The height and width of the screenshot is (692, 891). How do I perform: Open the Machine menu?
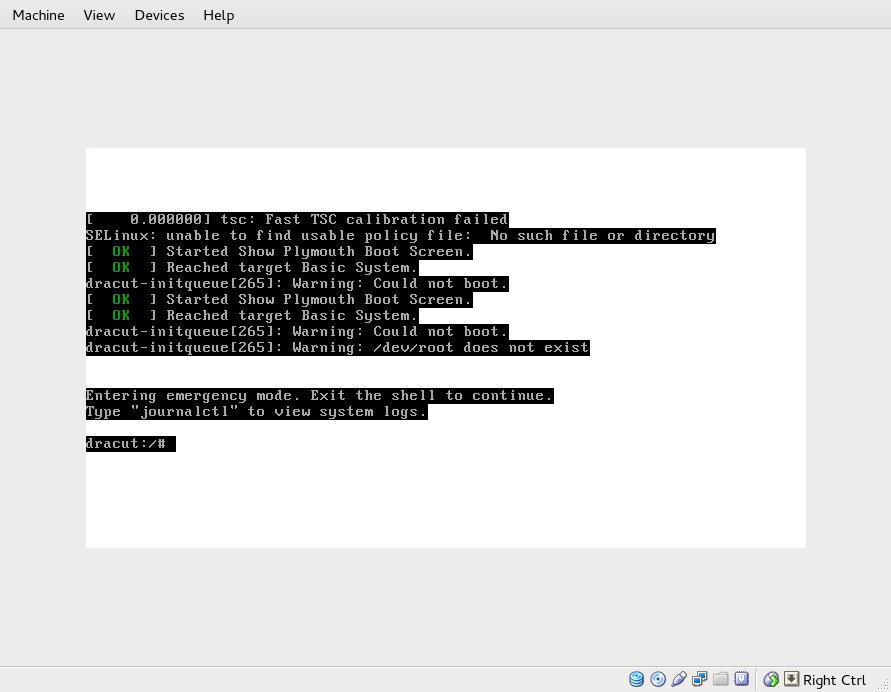tap(38, 15)
